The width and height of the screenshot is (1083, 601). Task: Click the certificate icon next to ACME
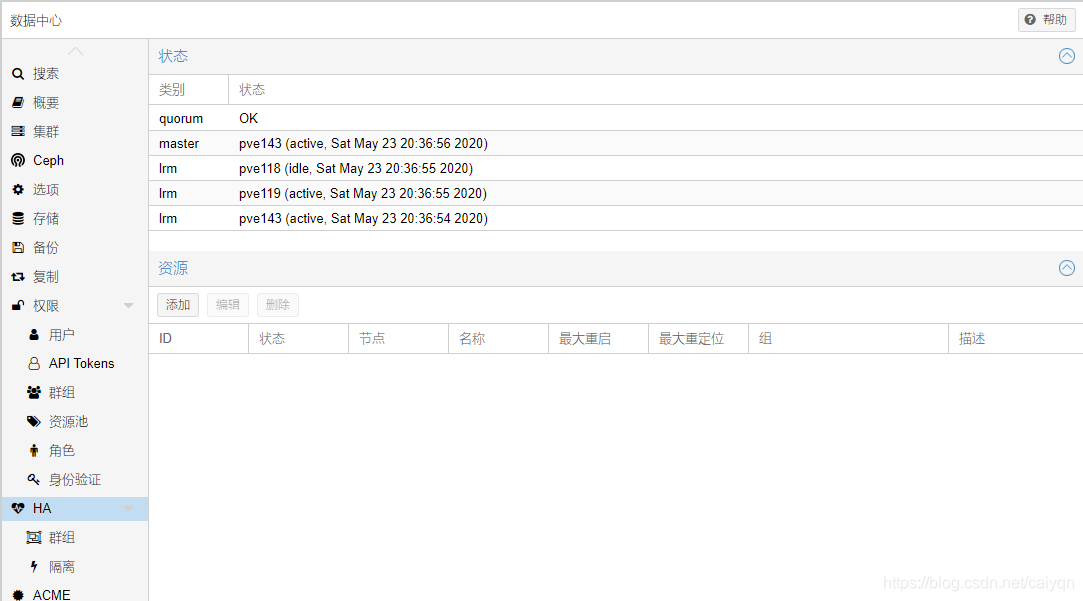[x=18, y=595]
